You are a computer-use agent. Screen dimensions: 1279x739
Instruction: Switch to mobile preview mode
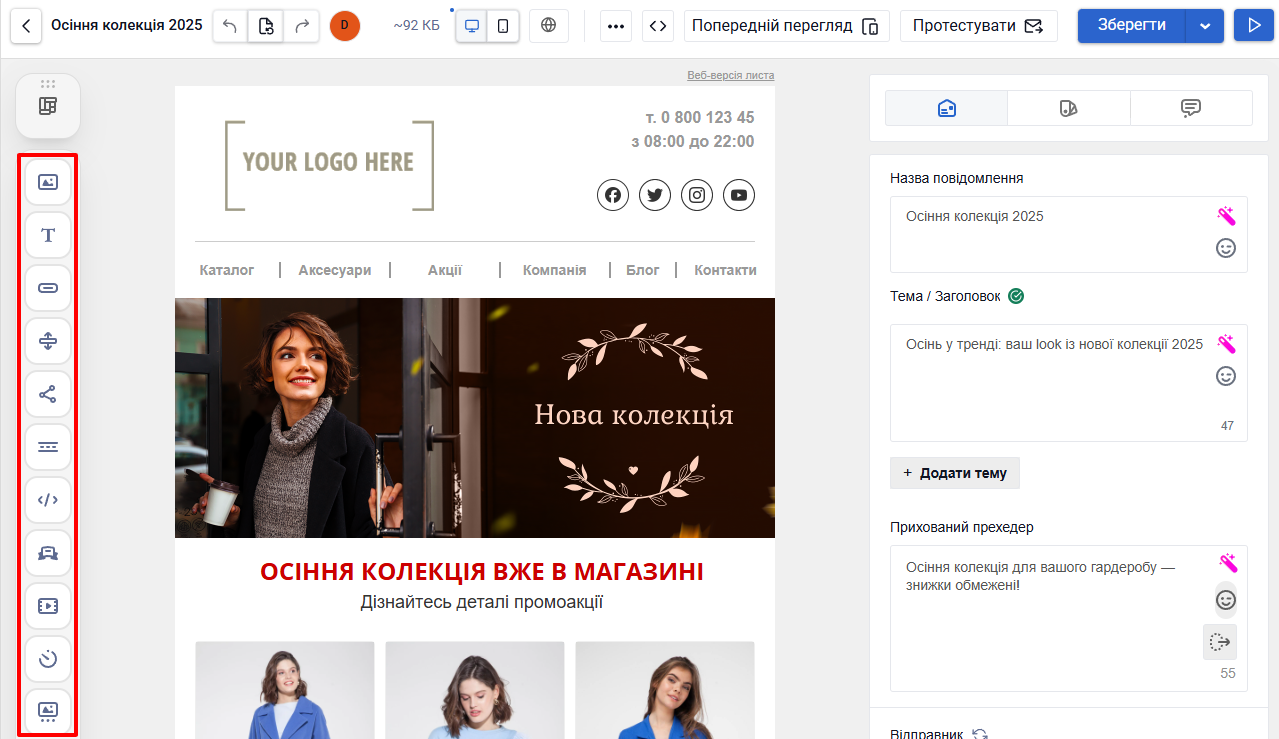(x=503, y=26)
